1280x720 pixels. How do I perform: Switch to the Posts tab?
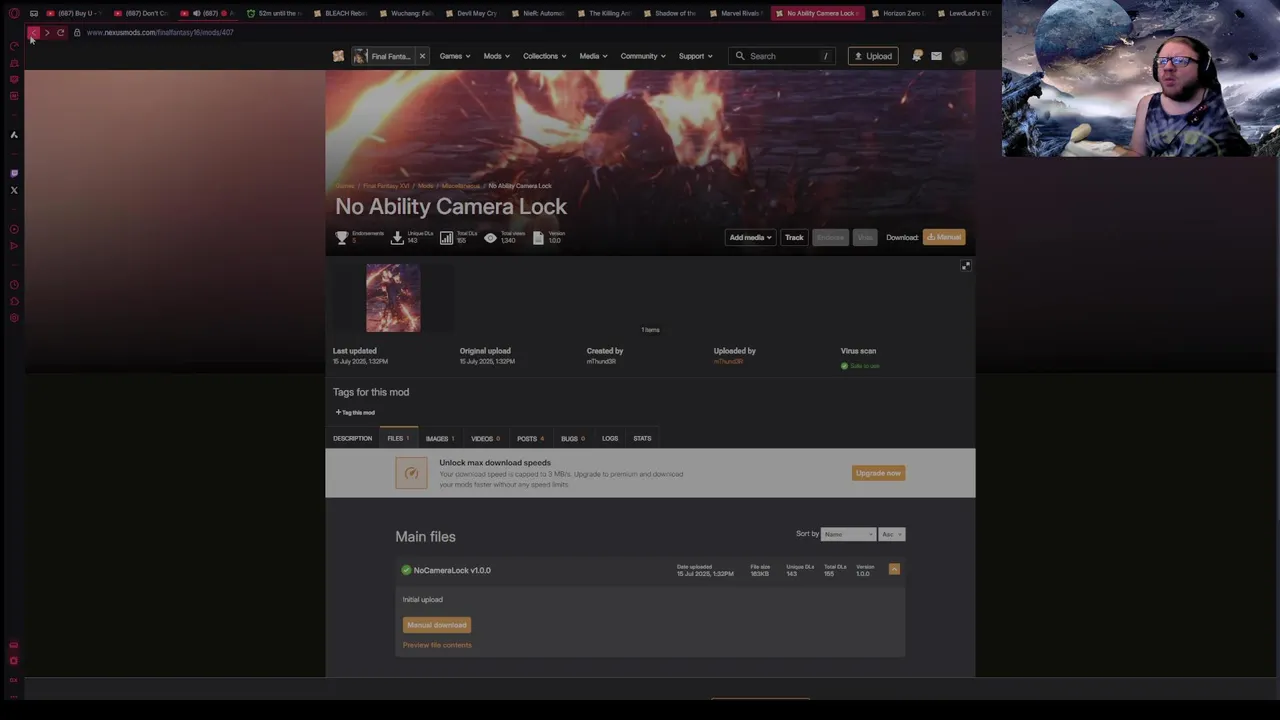(530, 438)
